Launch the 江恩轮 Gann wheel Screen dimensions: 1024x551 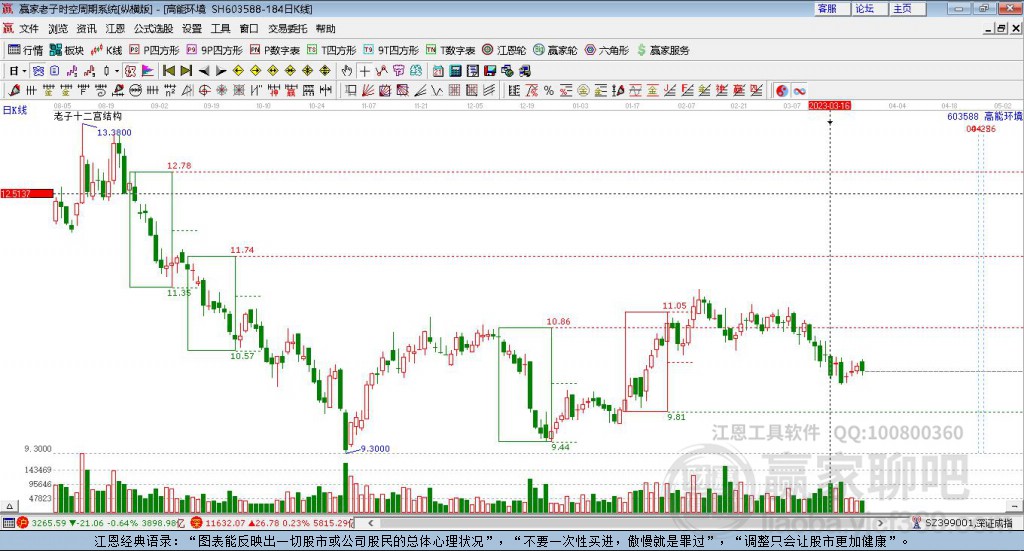[504, 50]
